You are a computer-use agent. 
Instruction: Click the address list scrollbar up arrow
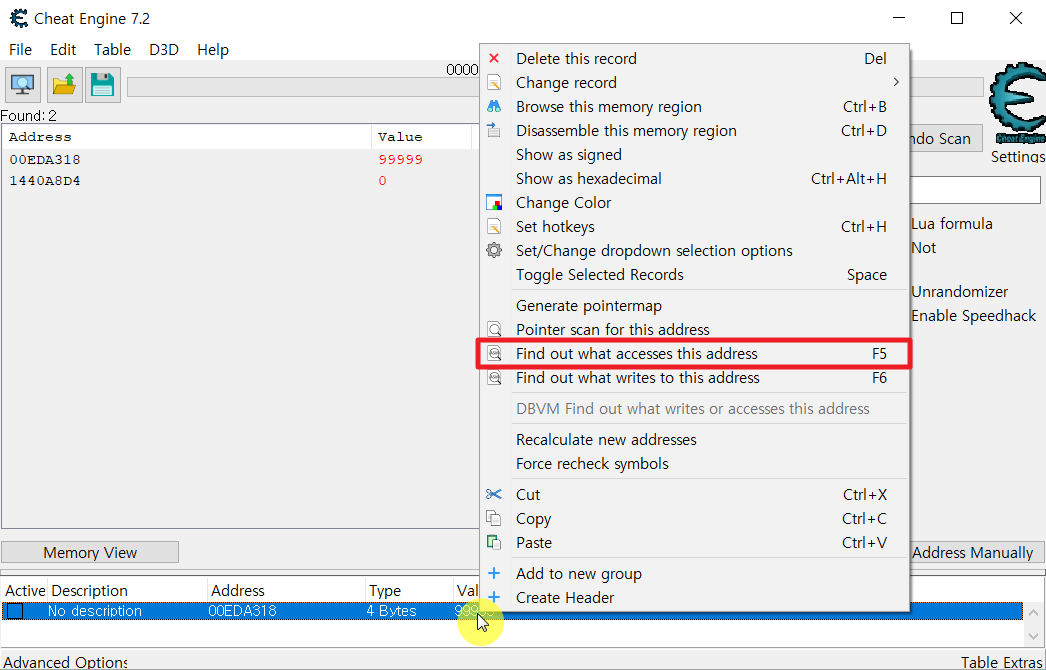[x=1035, y=613]
